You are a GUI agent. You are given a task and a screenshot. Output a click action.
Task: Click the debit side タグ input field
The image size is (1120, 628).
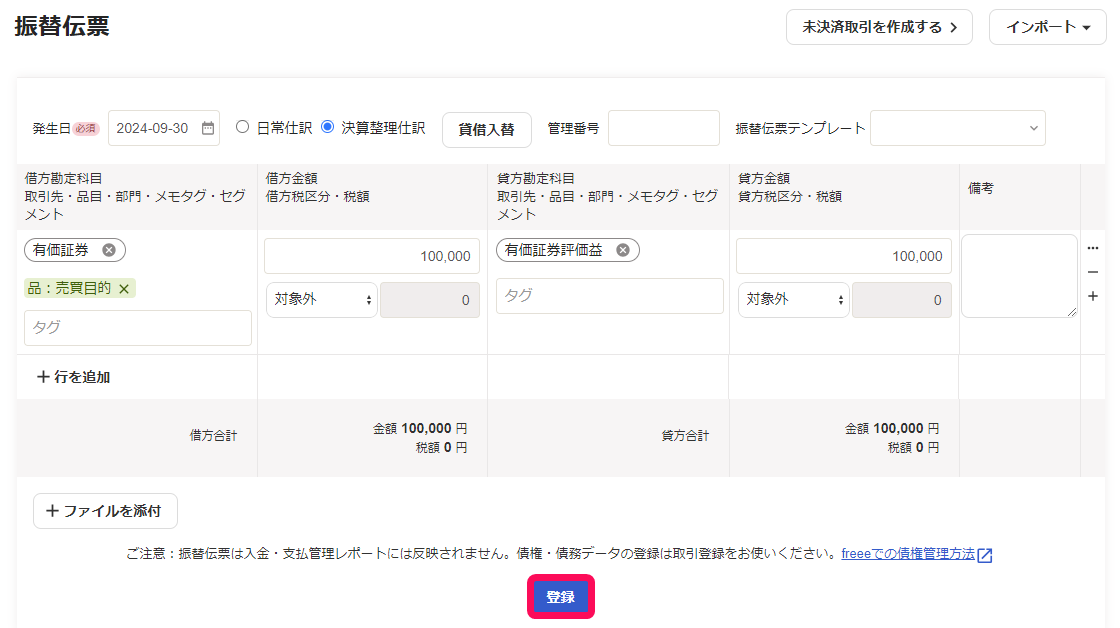[138, 328]
